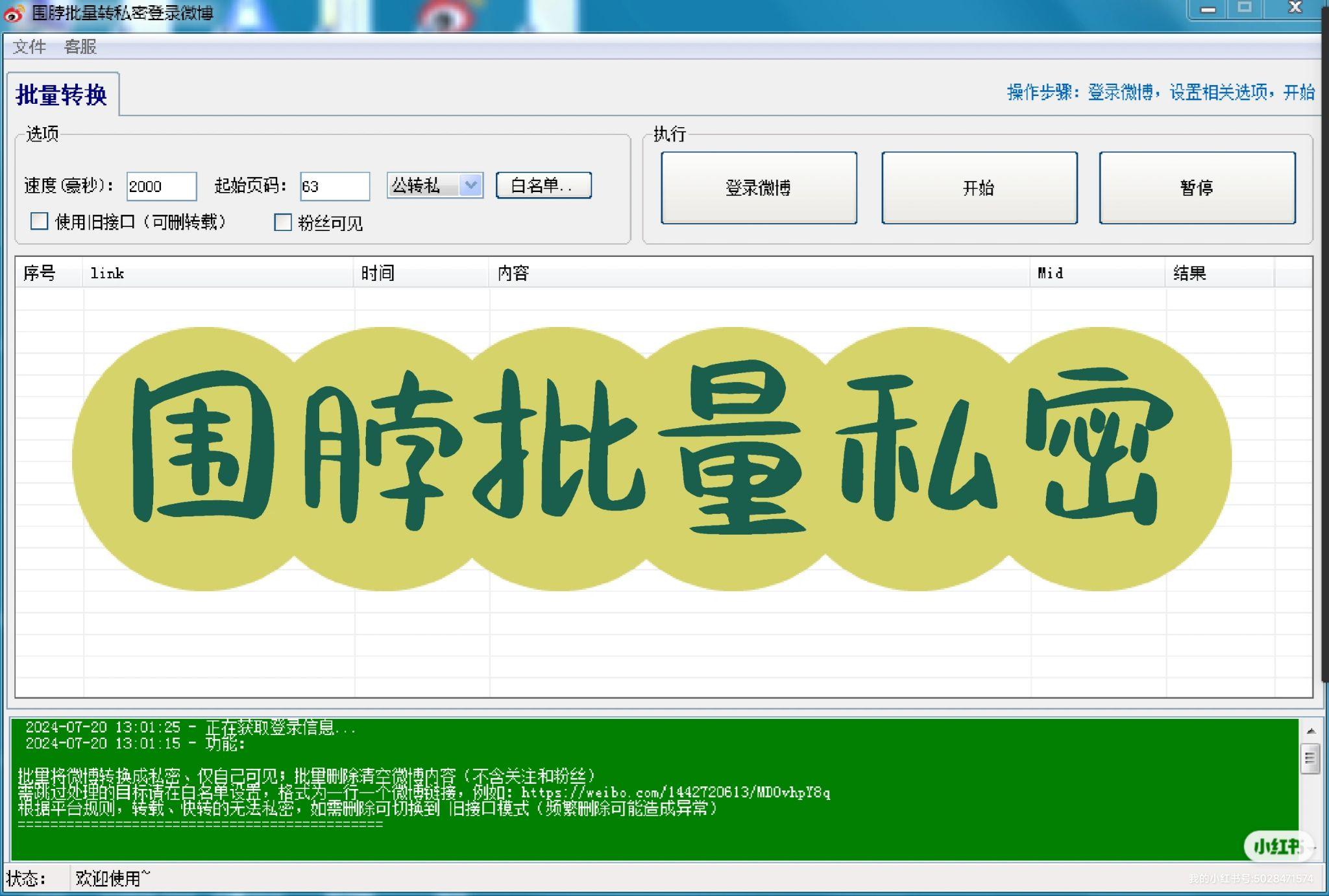Screen dimensions: 1329x896
Task: Open the 白名单.. settings button
Action: pos(543,186)
